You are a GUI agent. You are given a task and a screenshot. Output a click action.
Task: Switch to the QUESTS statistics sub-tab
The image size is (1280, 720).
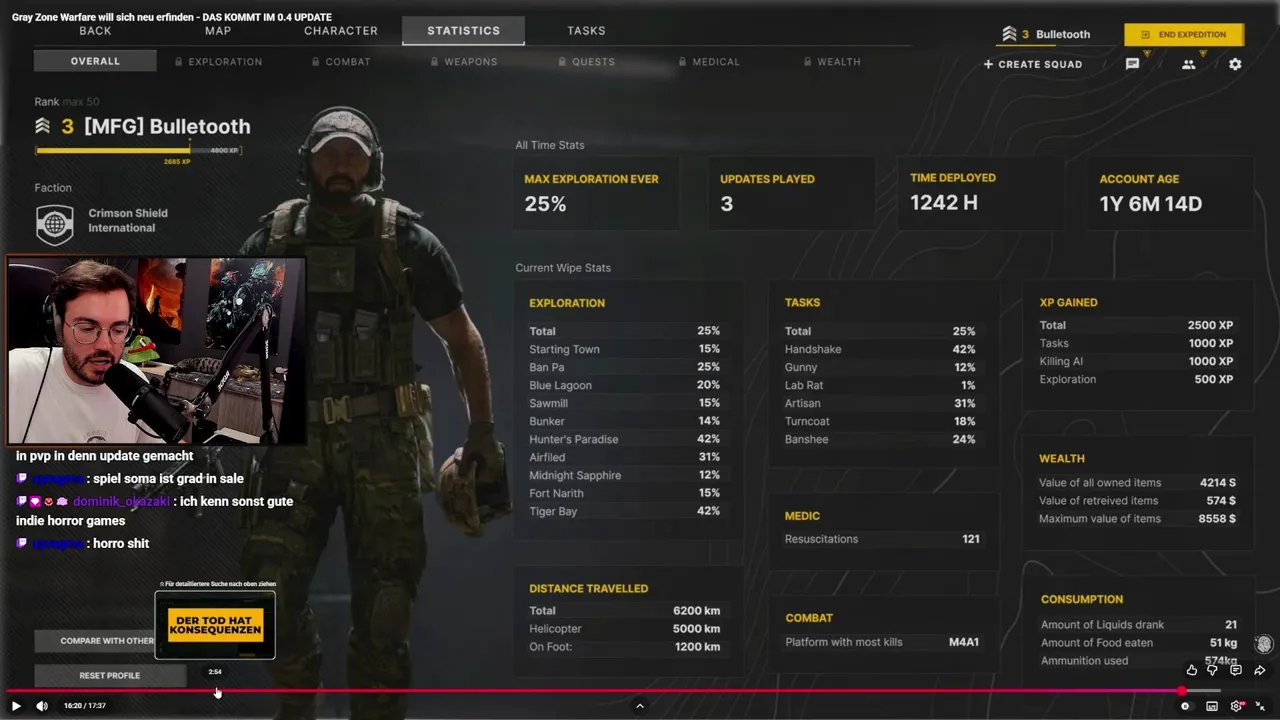[x=587, y=62]
